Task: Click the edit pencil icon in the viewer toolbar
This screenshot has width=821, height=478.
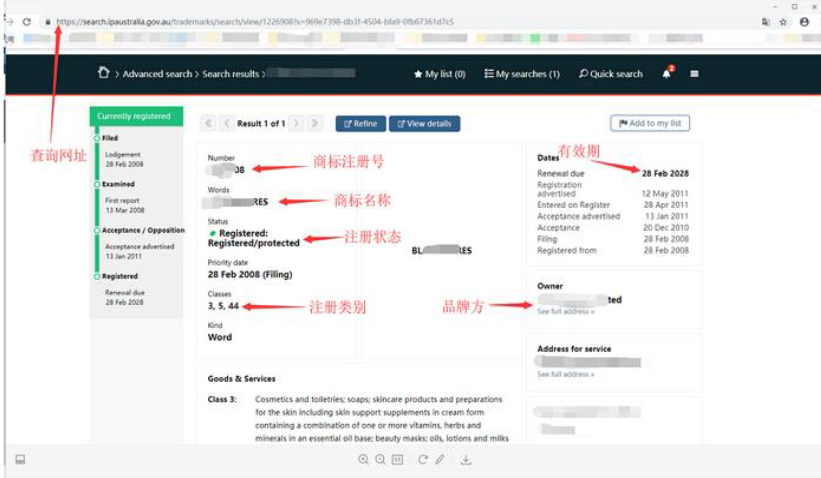Action: click(x=439, y=460)
